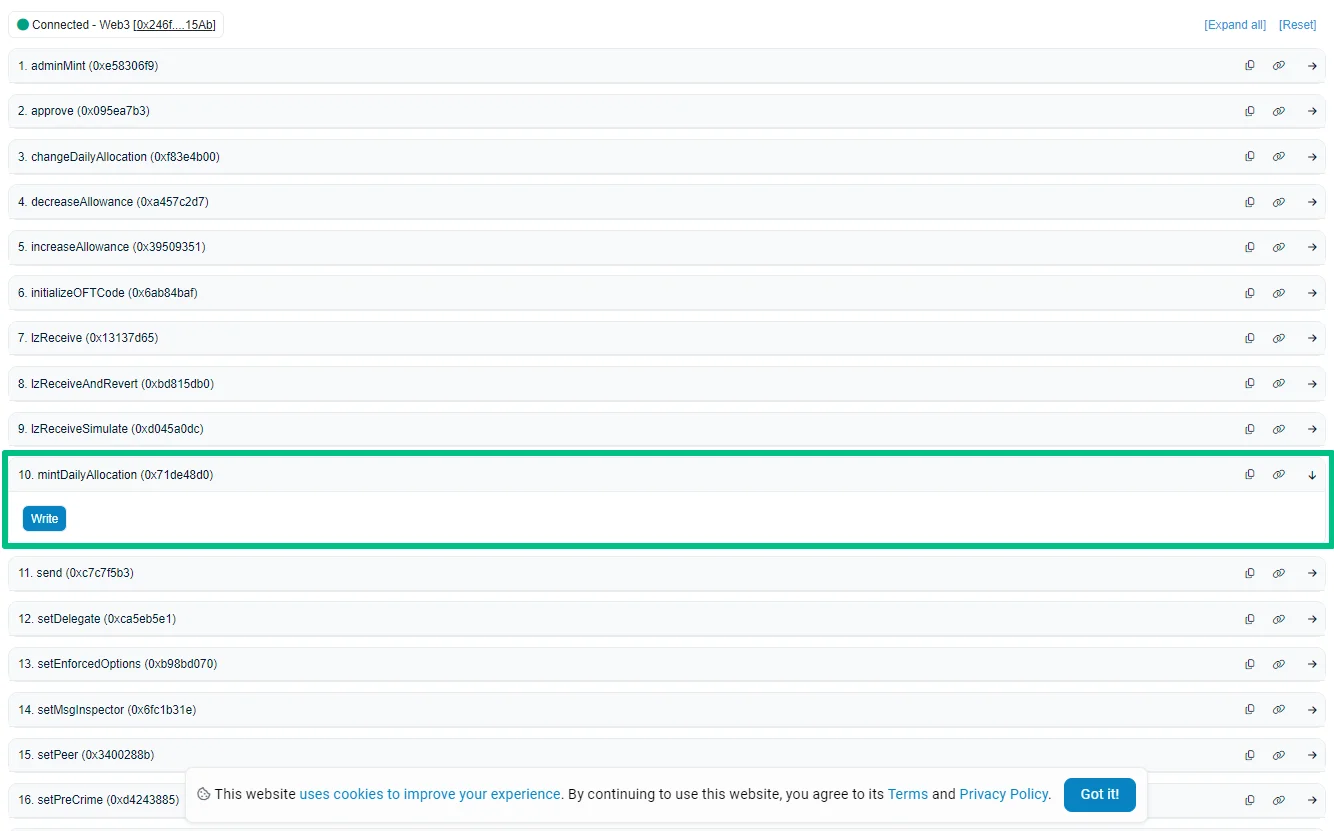
Task: Expand the adminMint method arrow
Action: (1312, 66)
